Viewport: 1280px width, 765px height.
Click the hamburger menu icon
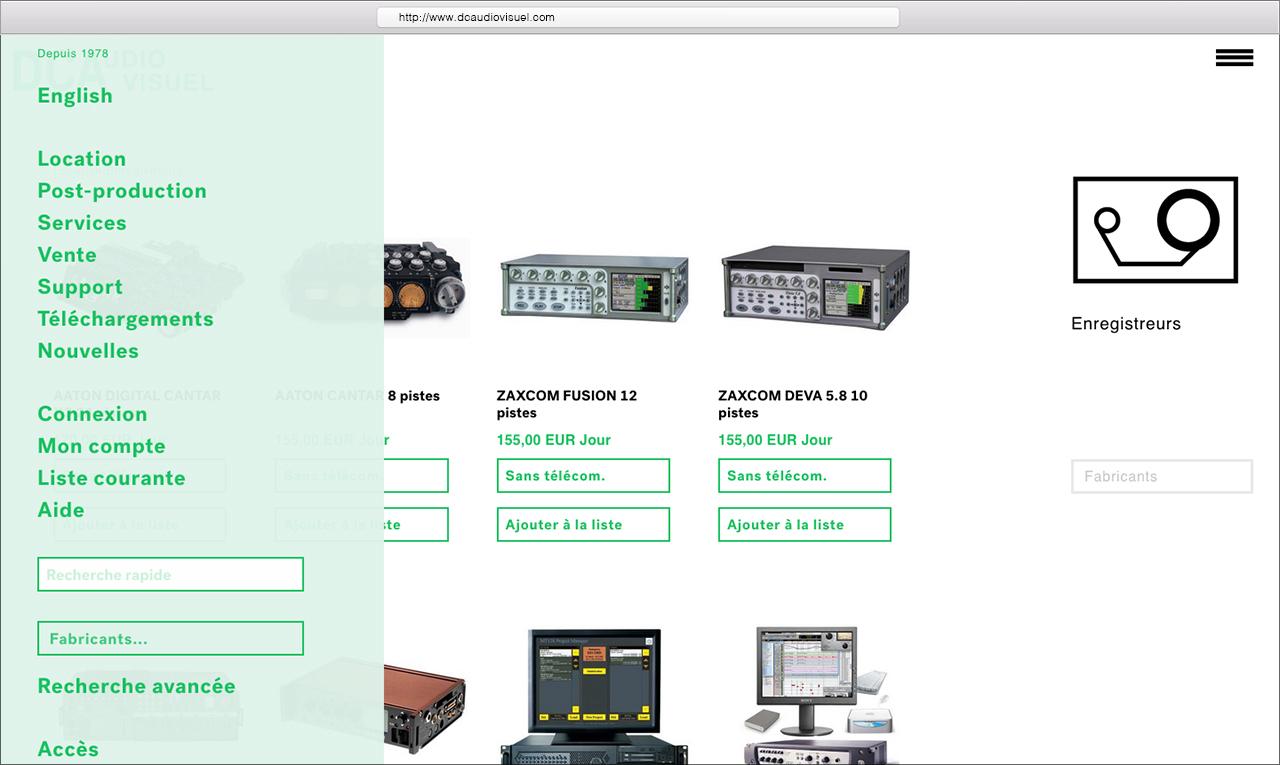point(1234,58)
